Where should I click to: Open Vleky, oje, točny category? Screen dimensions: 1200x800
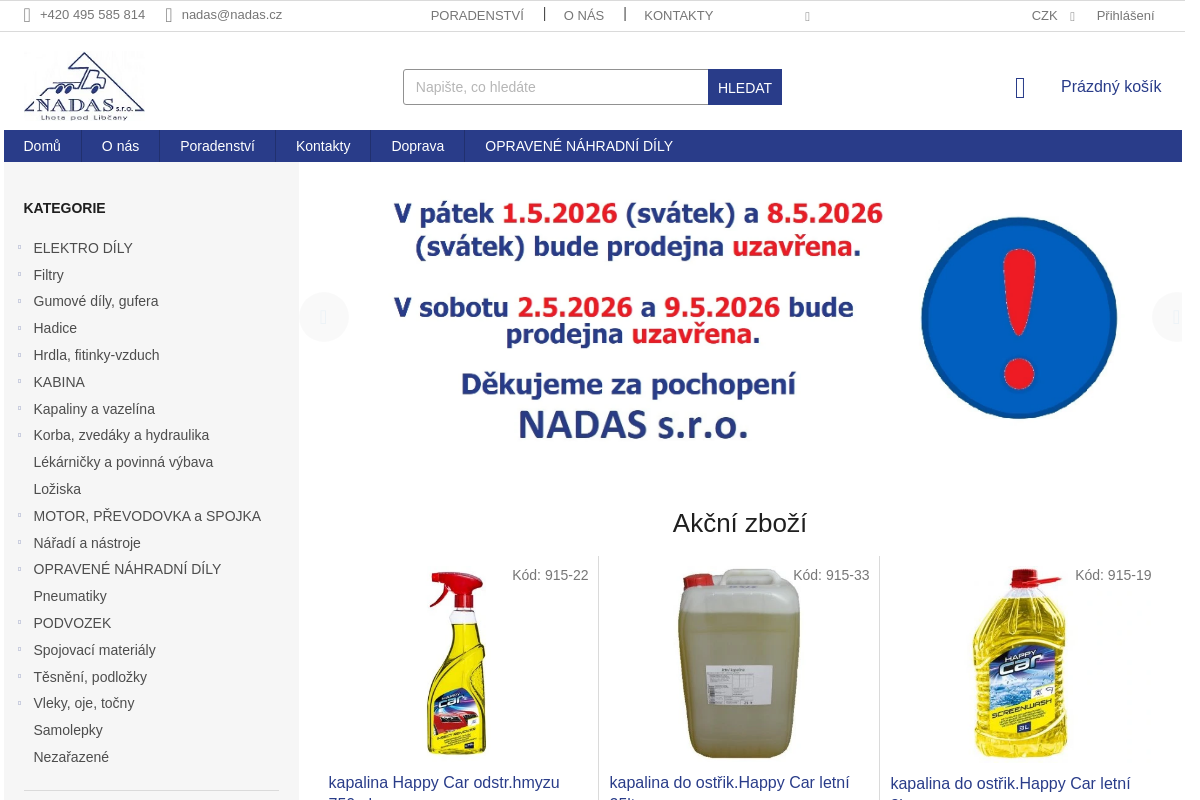84,703
